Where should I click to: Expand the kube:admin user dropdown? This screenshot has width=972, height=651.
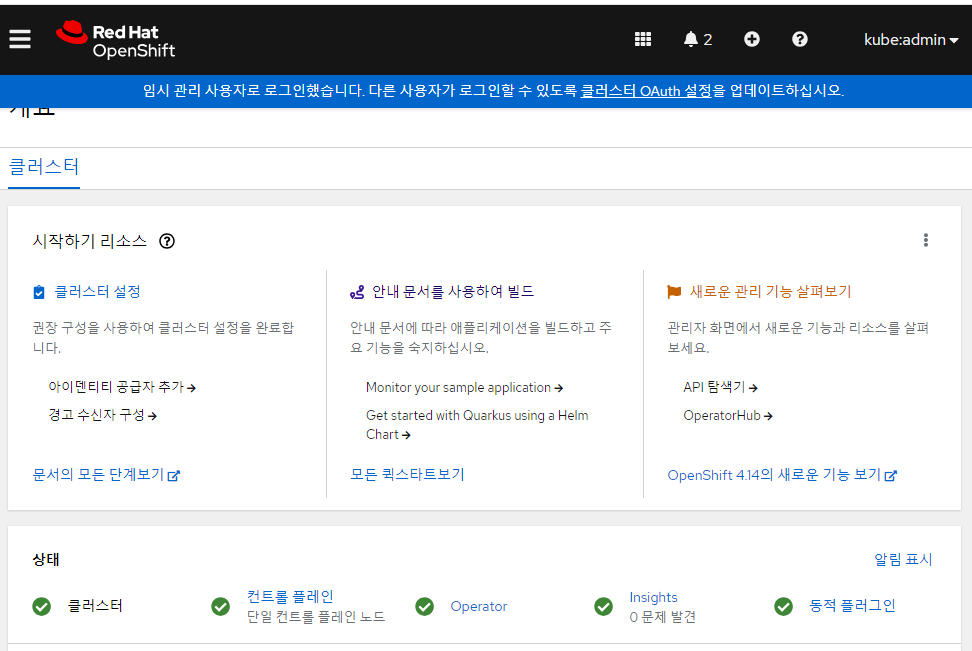[911, 40]
